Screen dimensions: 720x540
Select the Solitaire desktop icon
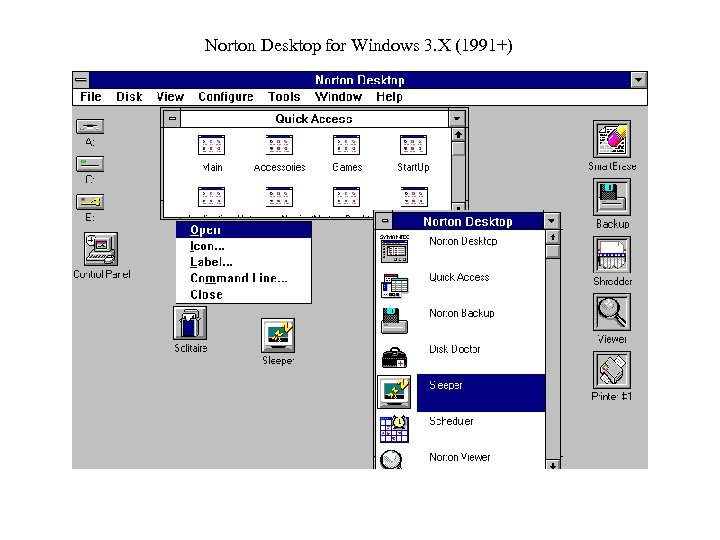[x=190, y=323]
